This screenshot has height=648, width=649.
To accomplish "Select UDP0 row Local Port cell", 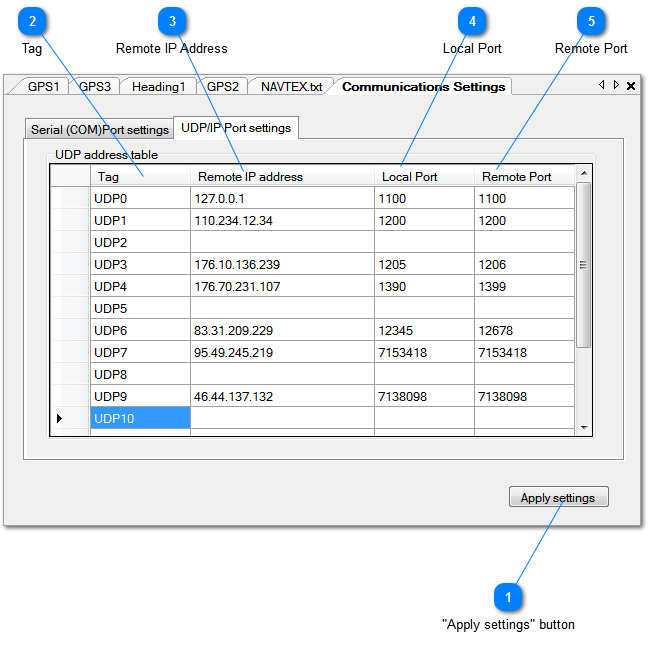I will pos(424,198).
